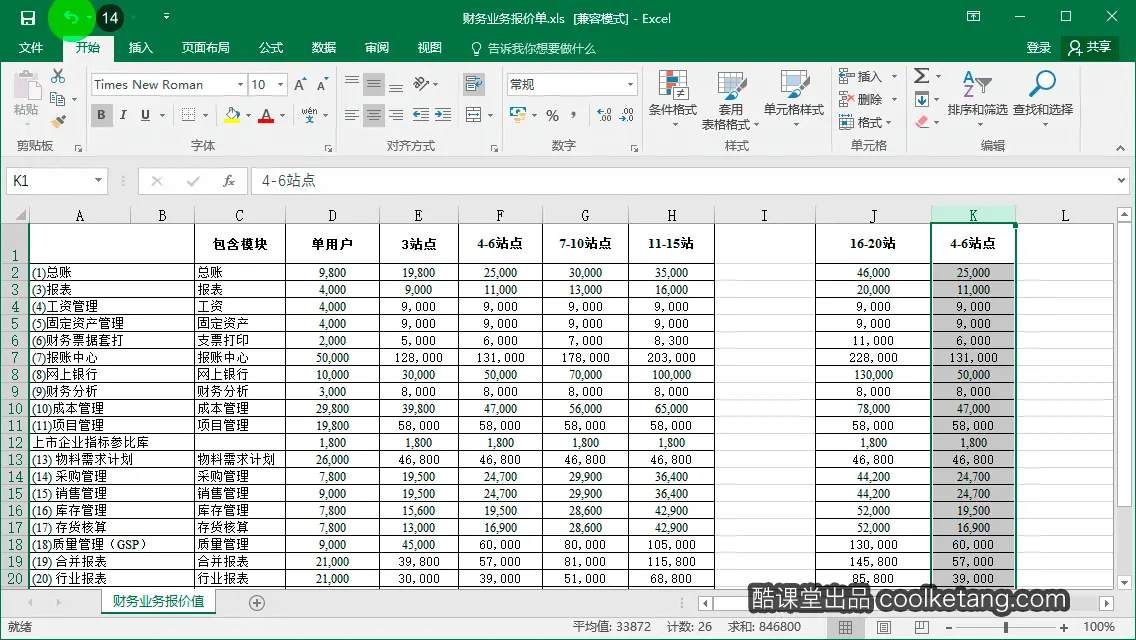The image size is (1136, 640).
Task: Open the Times New Roman font dropdown
Action: (x=241, y=85)
